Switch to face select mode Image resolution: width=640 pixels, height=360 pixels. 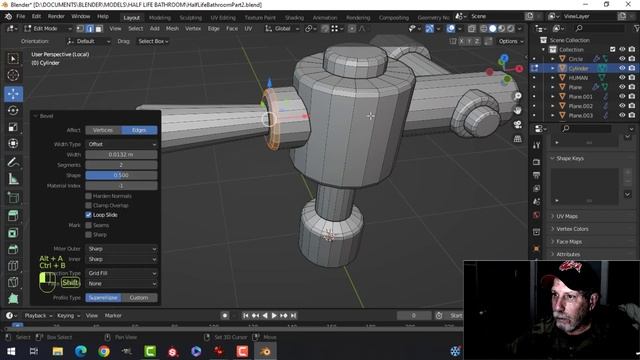[x=98, y=29]
